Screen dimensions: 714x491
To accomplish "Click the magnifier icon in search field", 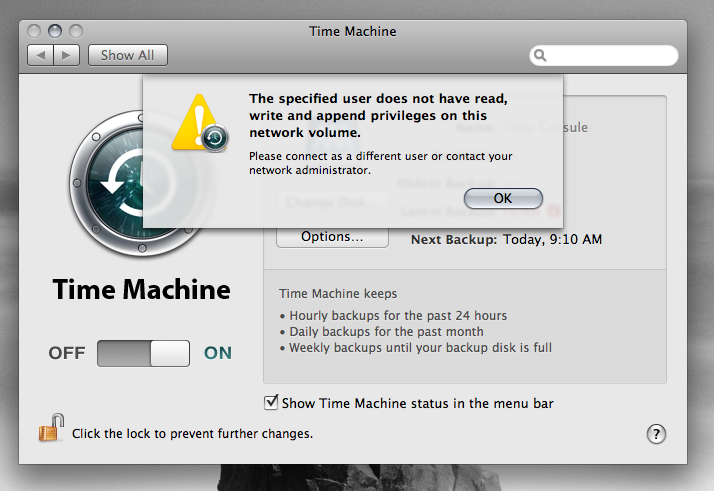I will [540, 55].
